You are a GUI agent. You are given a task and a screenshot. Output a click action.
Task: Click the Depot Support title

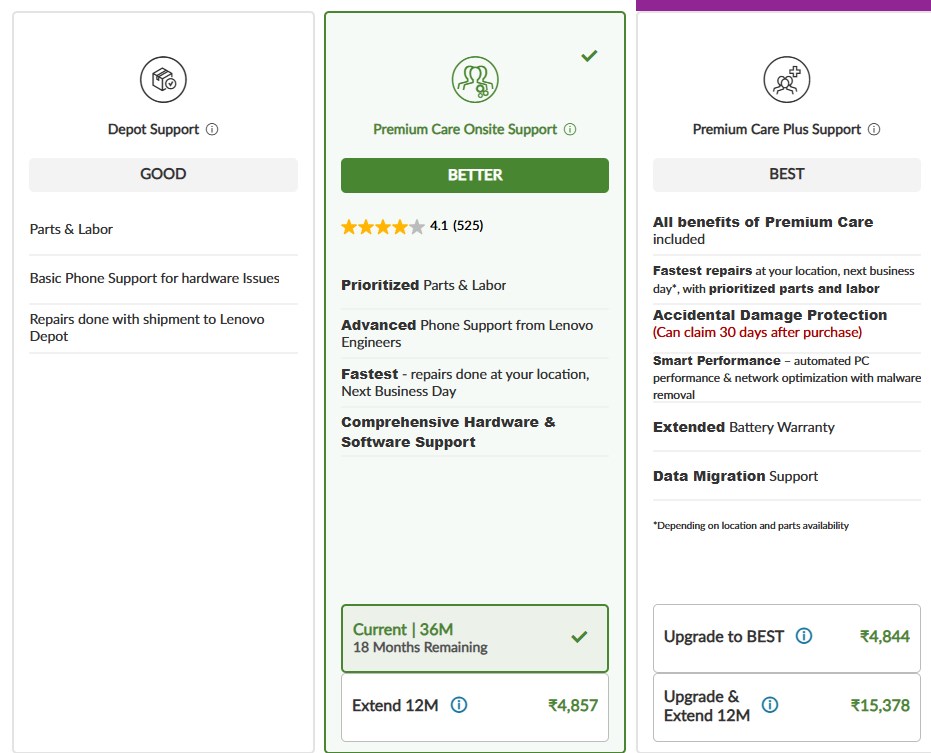pos(154,130)
